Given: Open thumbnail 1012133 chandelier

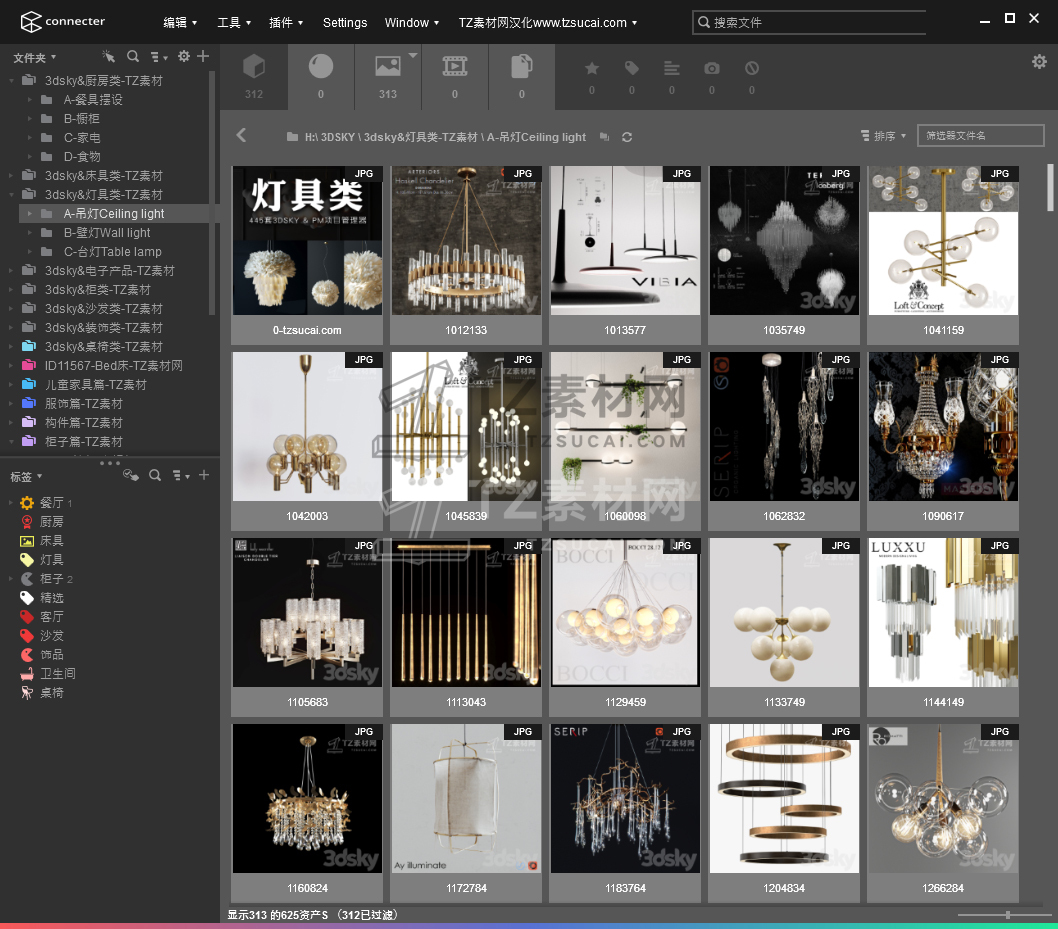Looking at the screenshot, I should click(x=466, y=241).
